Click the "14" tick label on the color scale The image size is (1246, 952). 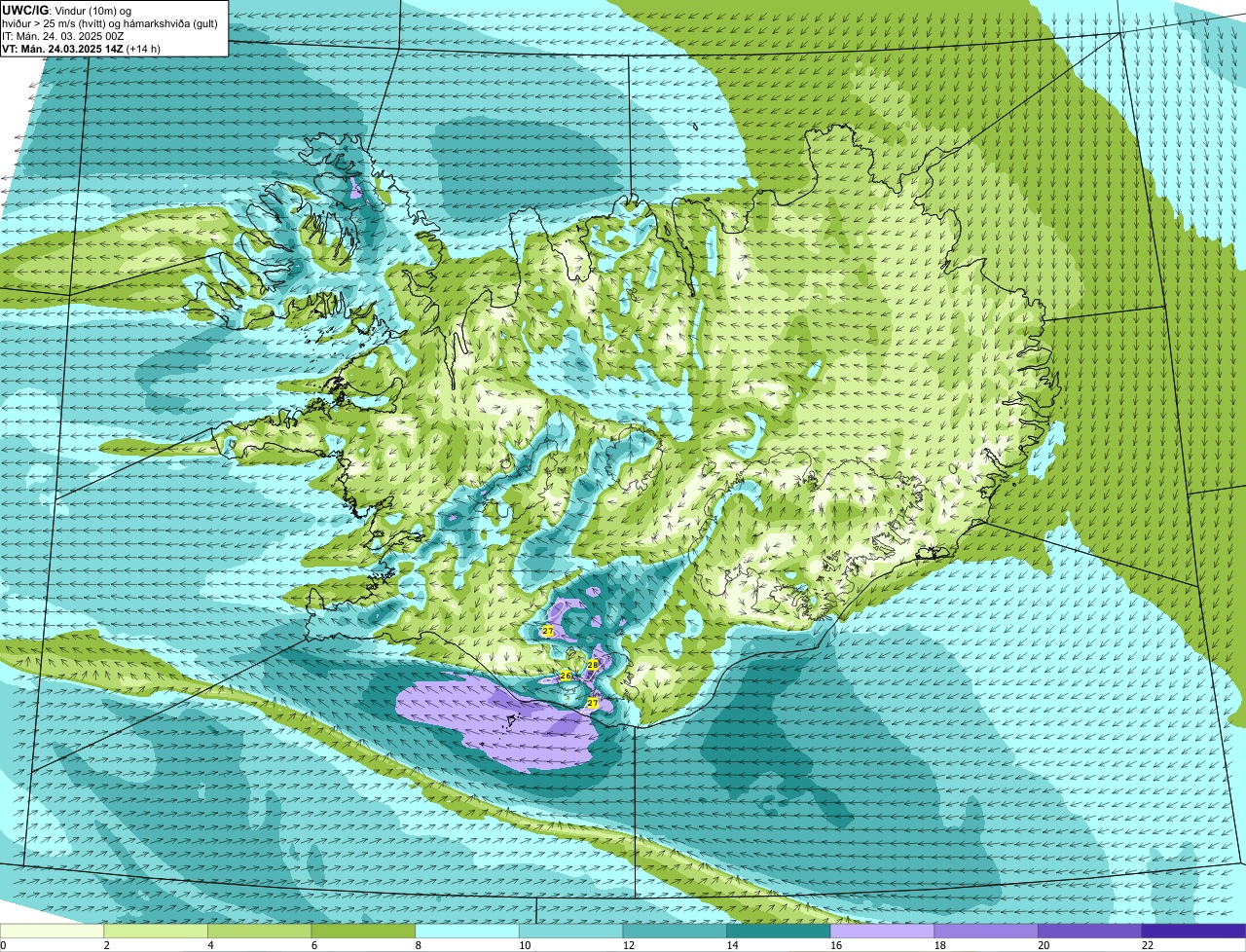click(x=732, y=945)
